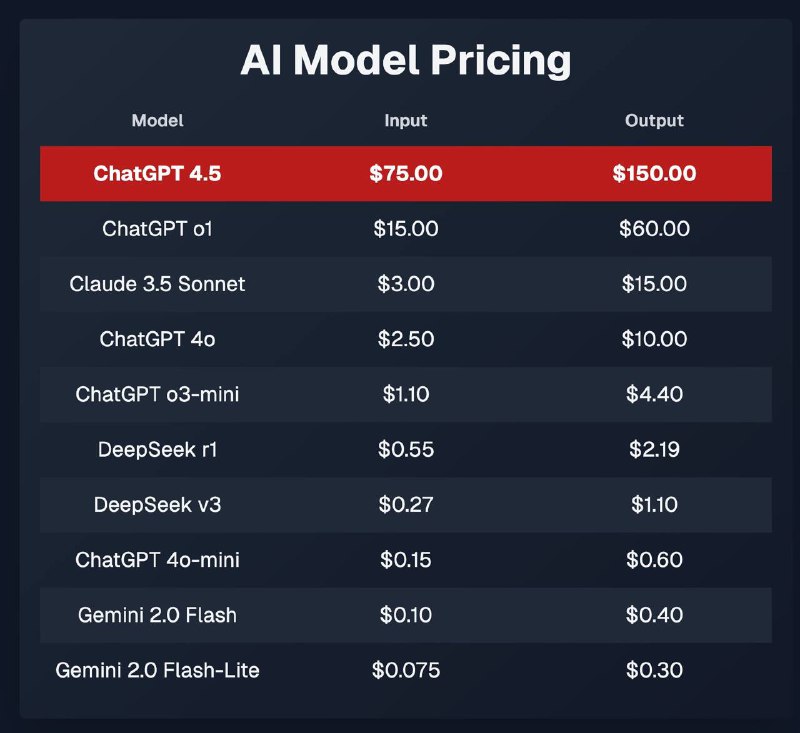The image size is (800, 733).
Task: Click the highlighted ChatGPT 4.5 row name
Action: coord(157,173)
